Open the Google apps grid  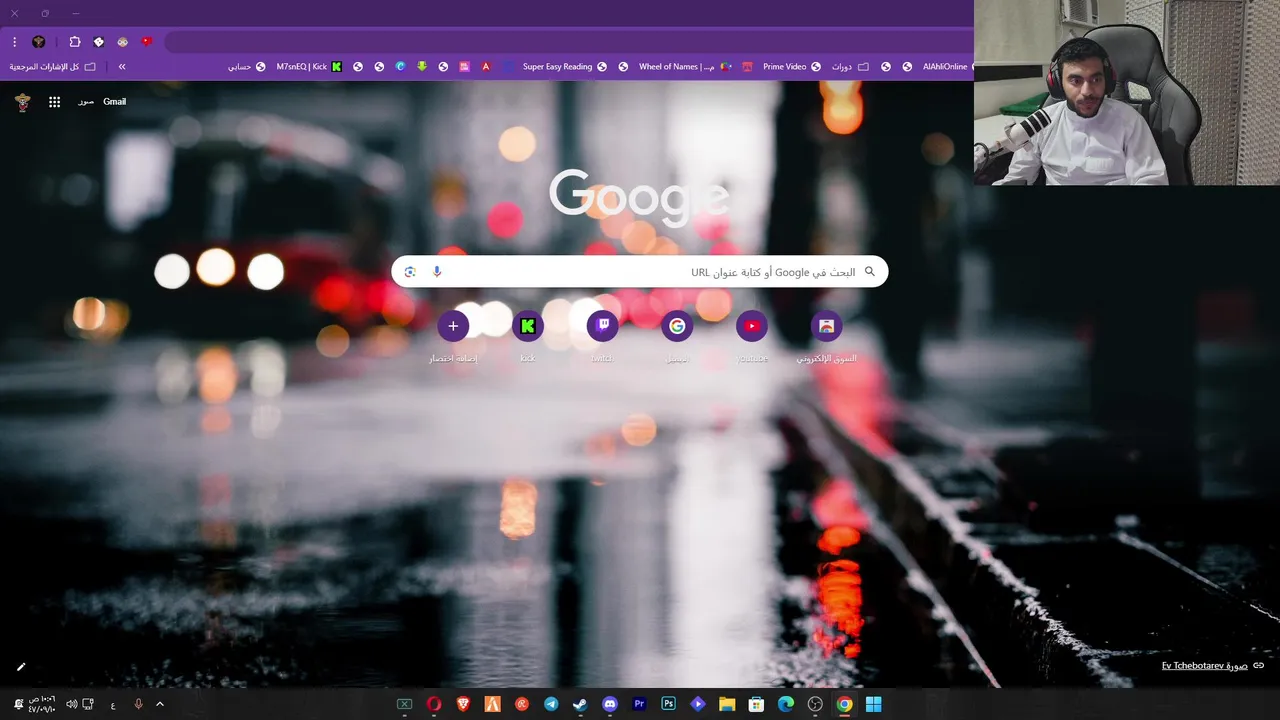(55, 102)
